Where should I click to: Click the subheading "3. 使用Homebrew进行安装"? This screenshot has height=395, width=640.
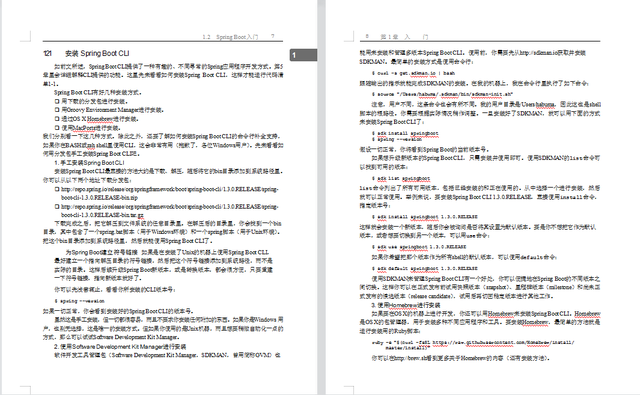click(x=406, y=305)
